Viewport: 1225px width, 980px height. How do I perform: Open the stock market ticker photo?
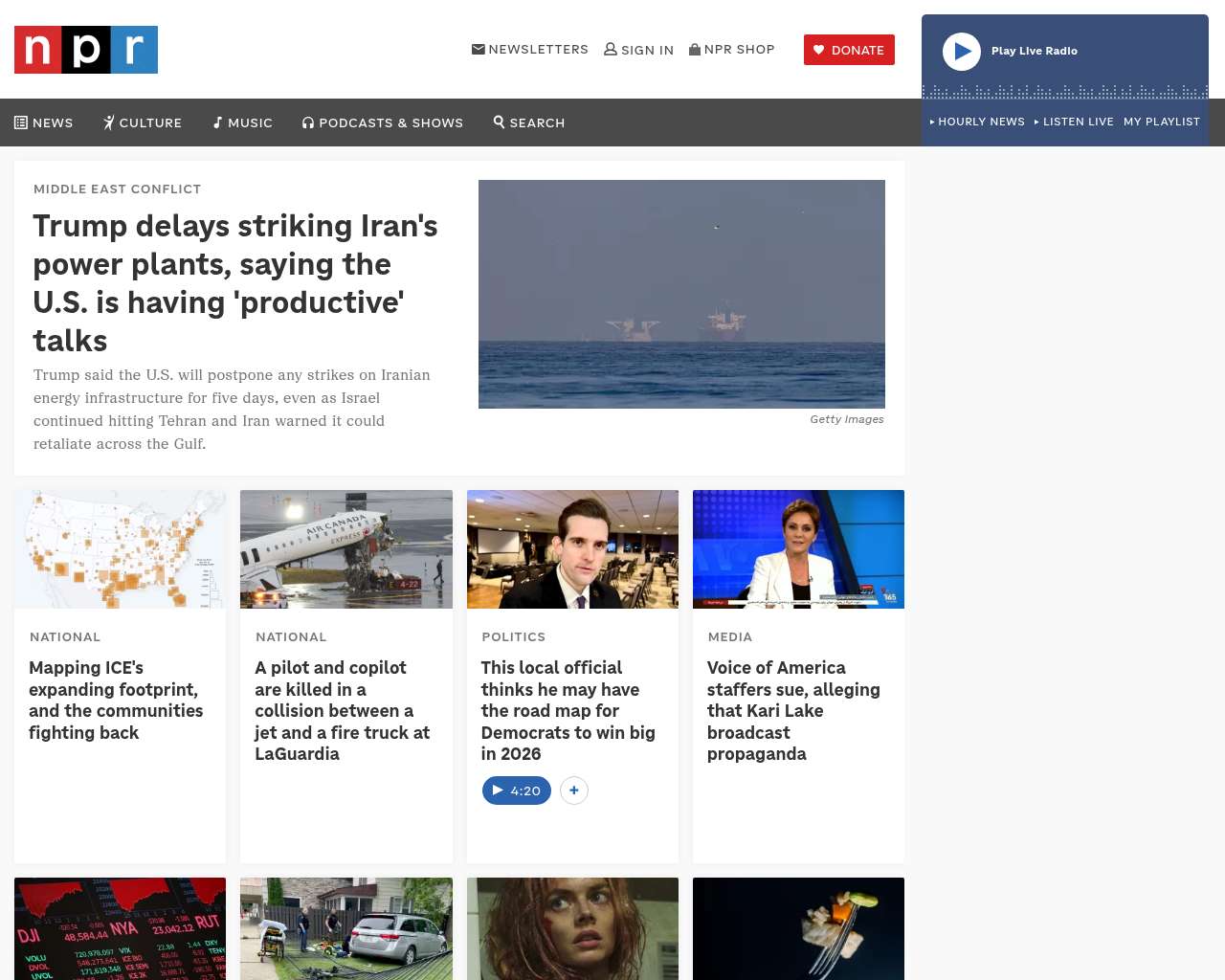pos(121,928)
